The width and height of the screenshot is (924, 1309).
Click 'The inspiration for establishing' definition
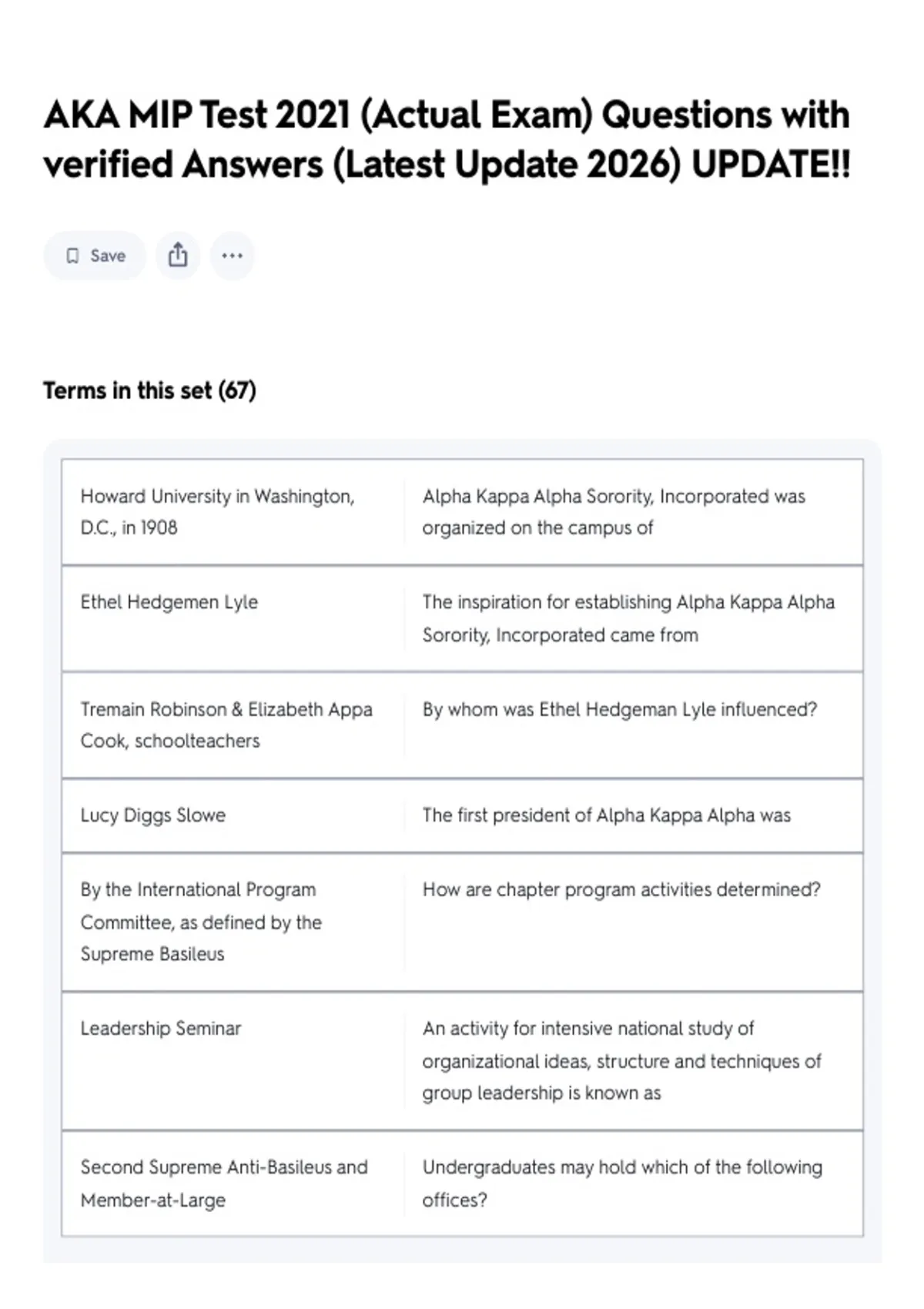point(628,618)
